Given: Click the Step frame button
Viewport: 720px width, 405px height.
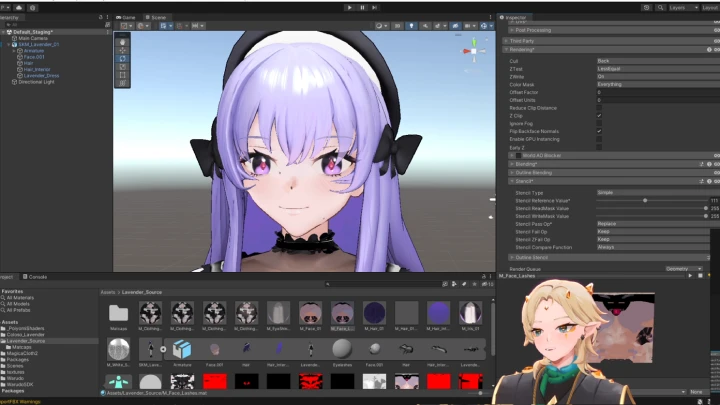Looking at the screenshot, I should coord(375,7).
